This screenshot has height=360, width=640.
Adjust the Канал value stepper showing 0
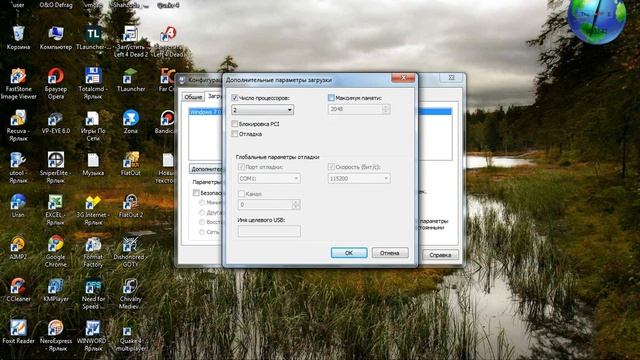296,204
